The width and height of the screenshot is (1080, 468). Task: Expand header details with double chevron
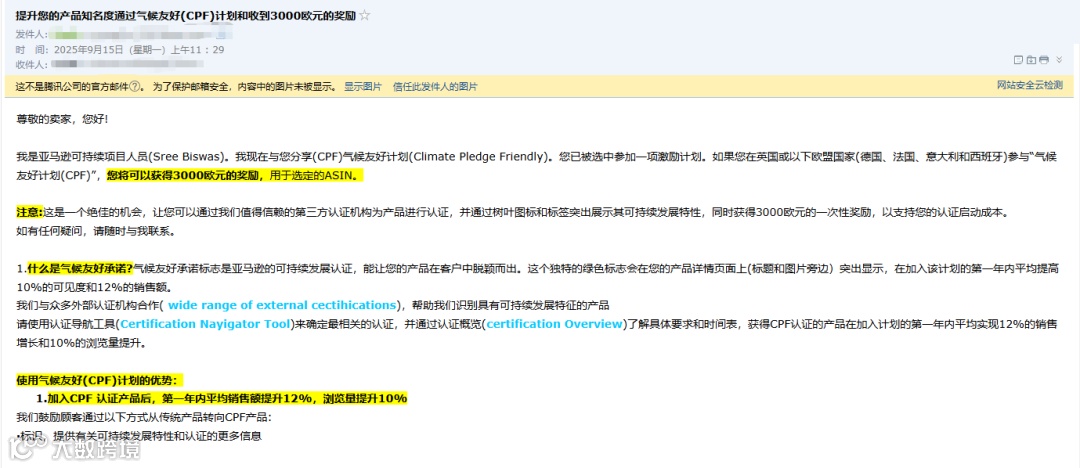pos(1057,60)
